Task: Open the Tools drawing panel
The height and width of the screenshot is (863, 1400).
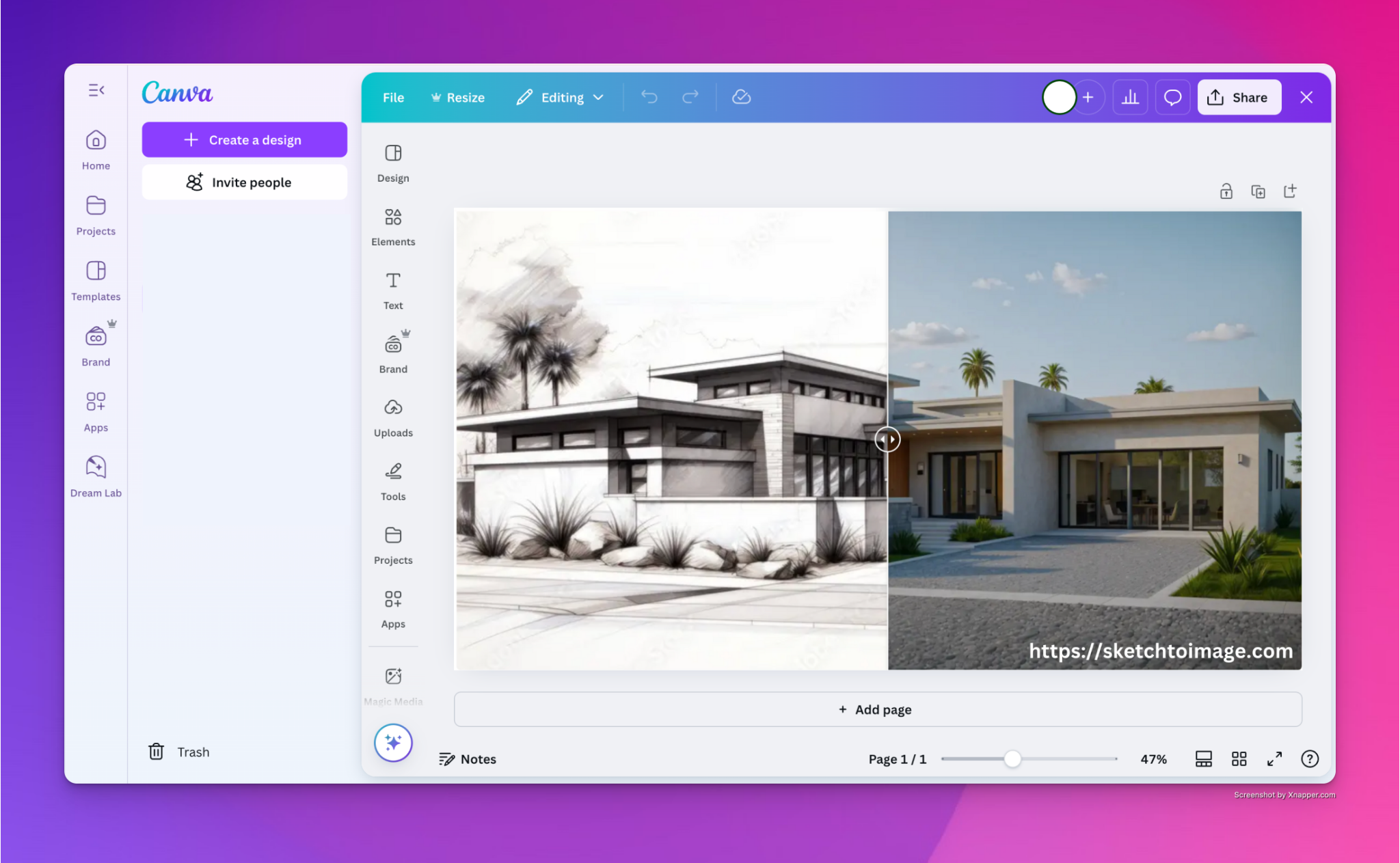Action: tap(393, 481)
